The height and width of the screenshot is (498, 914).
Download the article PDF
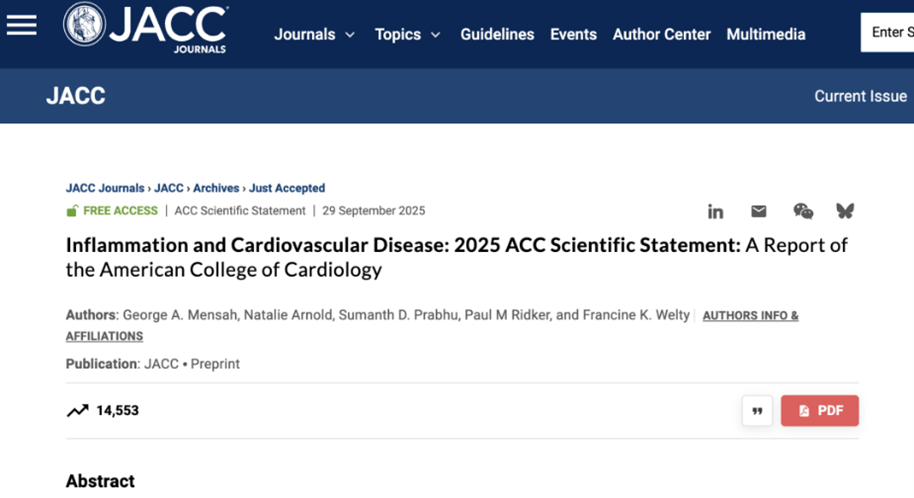[x=819, y=411]
